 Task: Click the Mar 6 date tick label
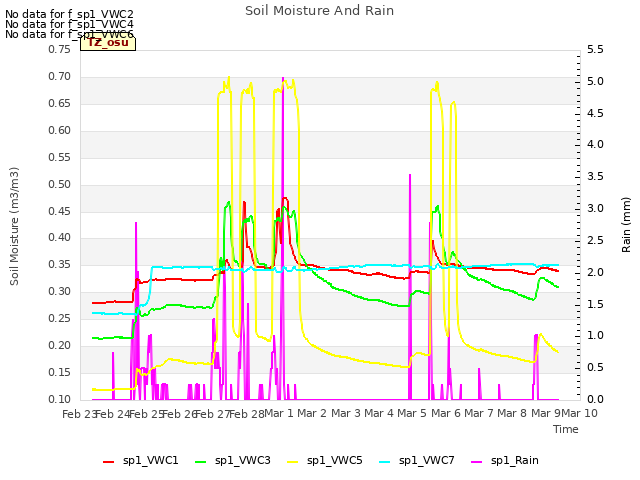click(x=446, y=413)
